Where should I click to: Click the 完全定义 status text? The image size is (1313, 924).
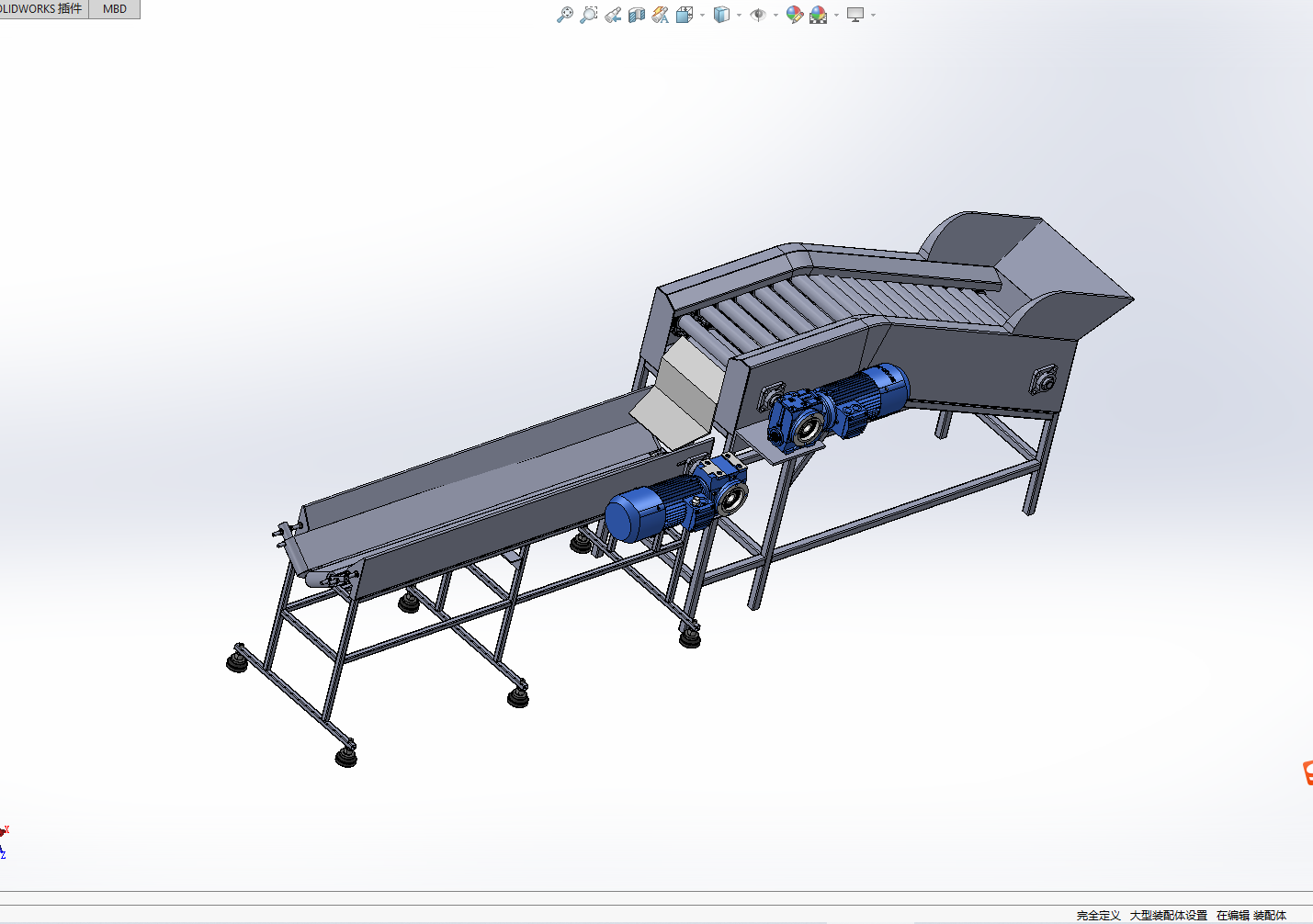click(x=1098, y=915)
